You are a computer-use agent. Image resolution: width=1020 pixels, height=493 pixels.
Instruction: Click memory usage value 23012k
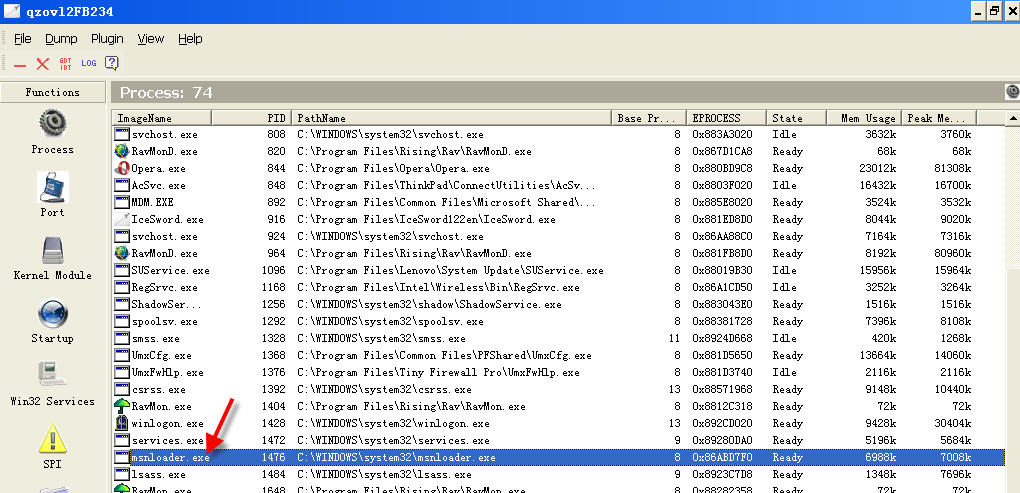pos(878,168)
